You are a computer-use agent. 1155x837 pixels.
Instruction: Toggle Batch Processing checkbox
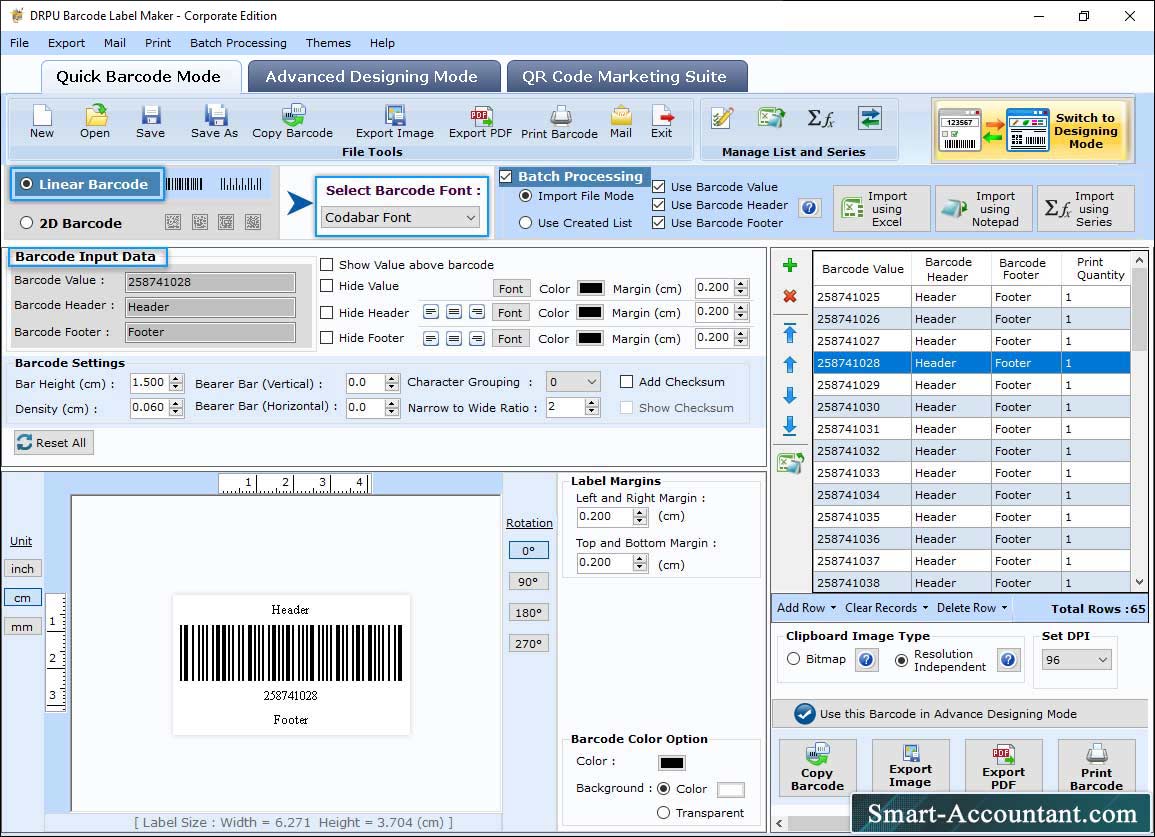tap(506, 176)
